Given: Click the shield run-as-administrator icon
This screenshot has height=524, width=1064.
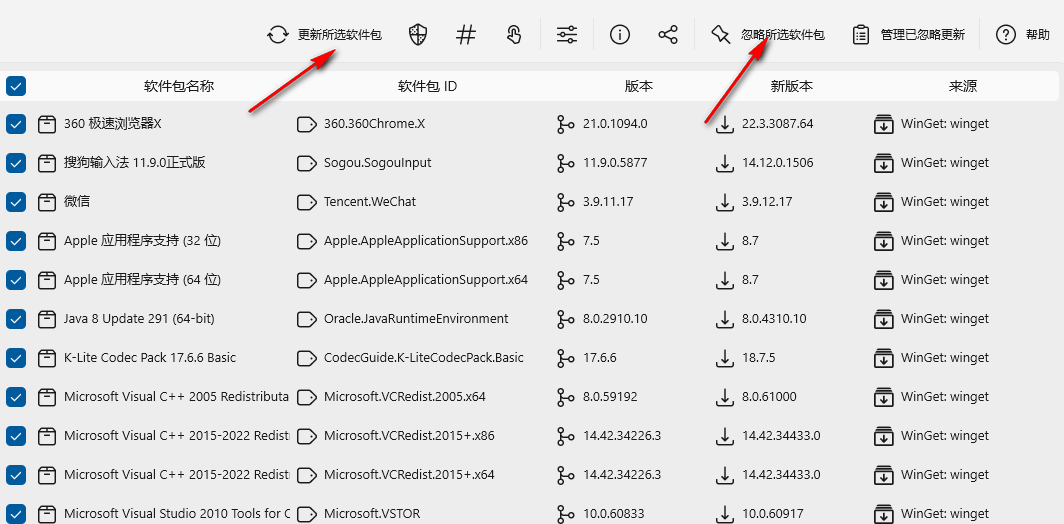Looking at the screenshot, I should 418,35.
